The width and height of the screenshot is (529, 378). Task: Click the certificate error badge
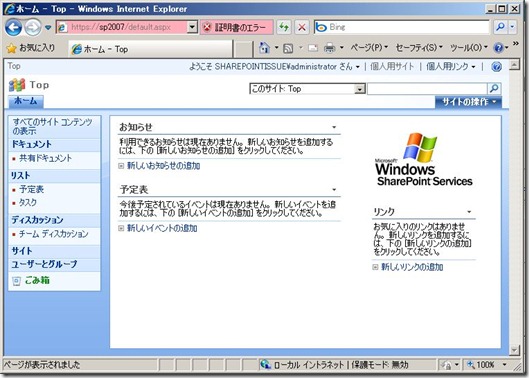tap(236, 27)
